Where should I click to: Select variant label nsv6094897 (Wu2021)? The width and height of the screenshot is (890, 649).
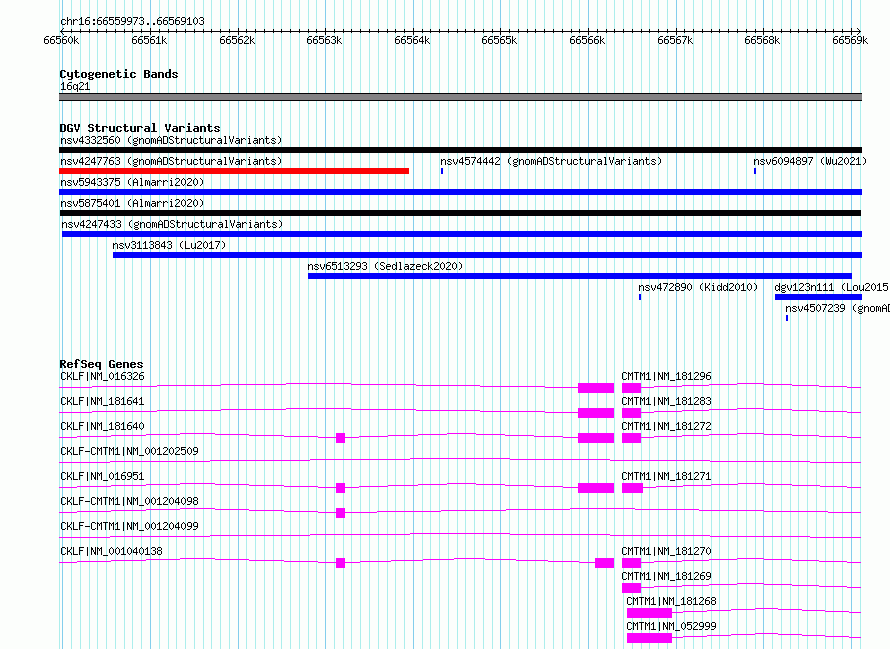click(x=810, y=161)
